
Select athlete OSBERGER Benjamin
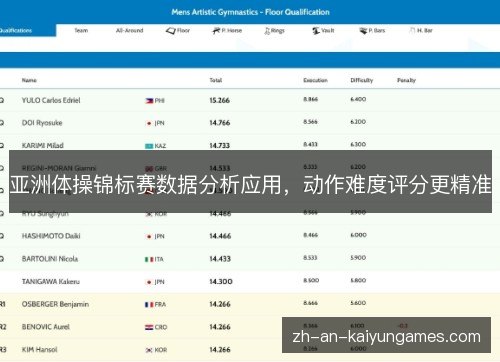click(55, 304)
